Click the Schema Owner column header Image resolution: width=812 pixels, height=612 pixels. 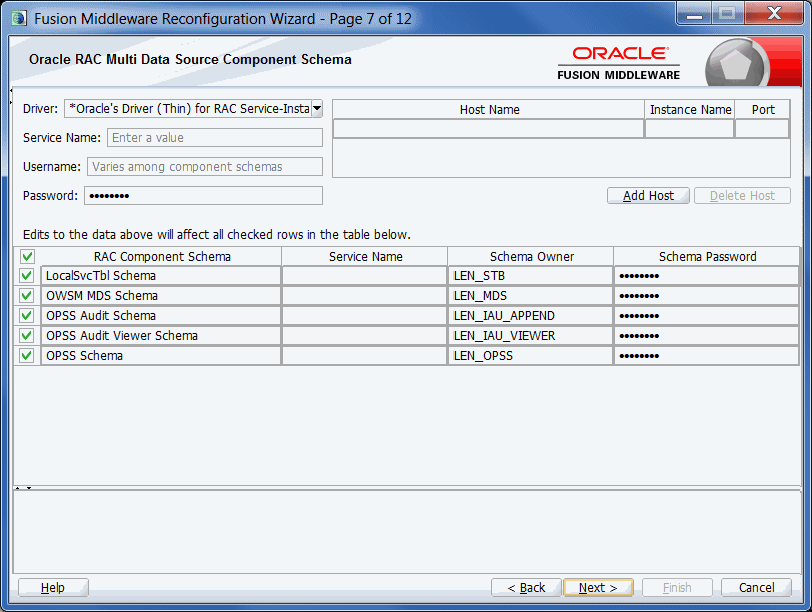click(531, 256)
